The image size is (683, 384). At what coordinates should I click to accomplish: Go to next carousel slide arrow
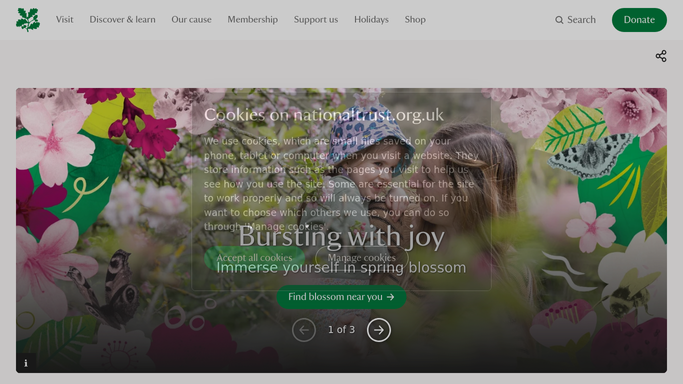(379, 330)
